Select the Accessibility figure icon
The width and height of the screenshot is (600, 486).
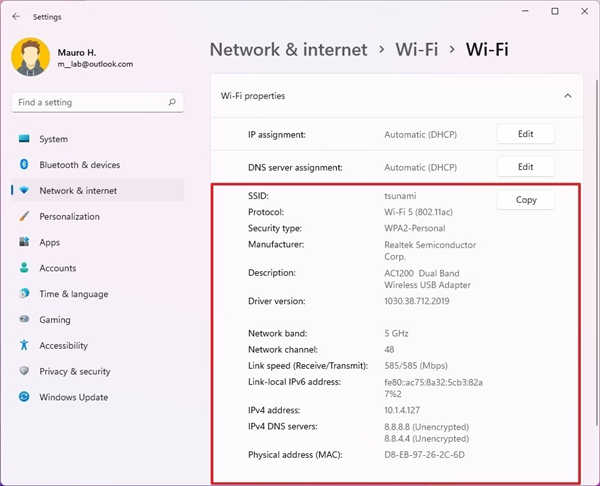(x=24, y=346)
